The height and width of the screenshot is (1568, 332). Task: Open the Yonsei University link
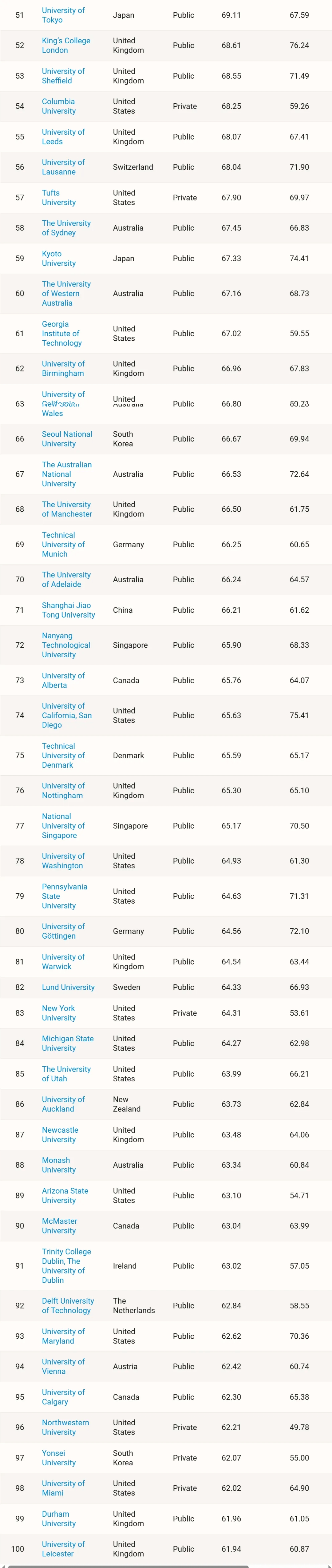click(x=58, y=1458)
